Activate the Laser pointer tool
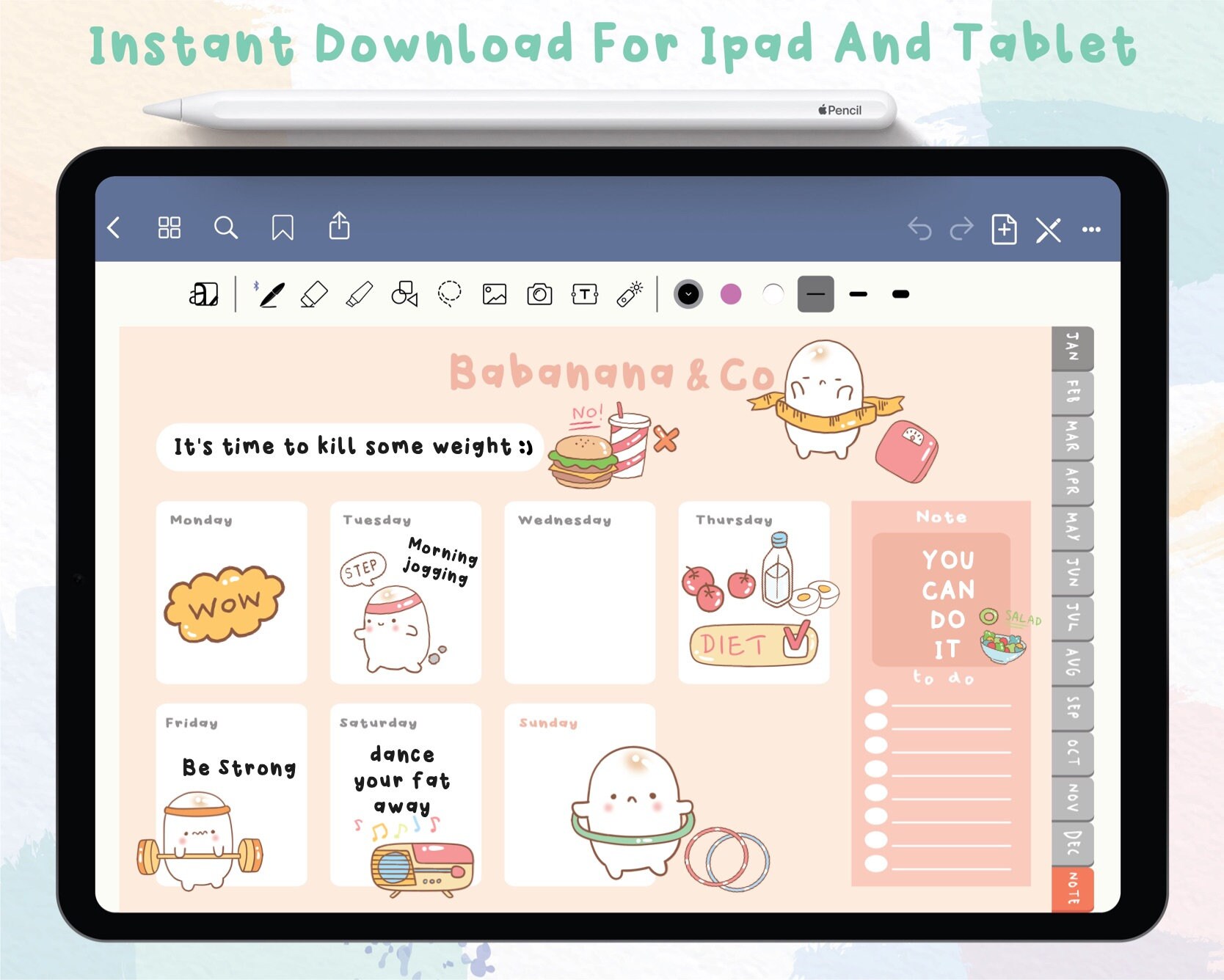Image resolution: width=1224 pixels, height=980 pixels. (x=630, y=294)
